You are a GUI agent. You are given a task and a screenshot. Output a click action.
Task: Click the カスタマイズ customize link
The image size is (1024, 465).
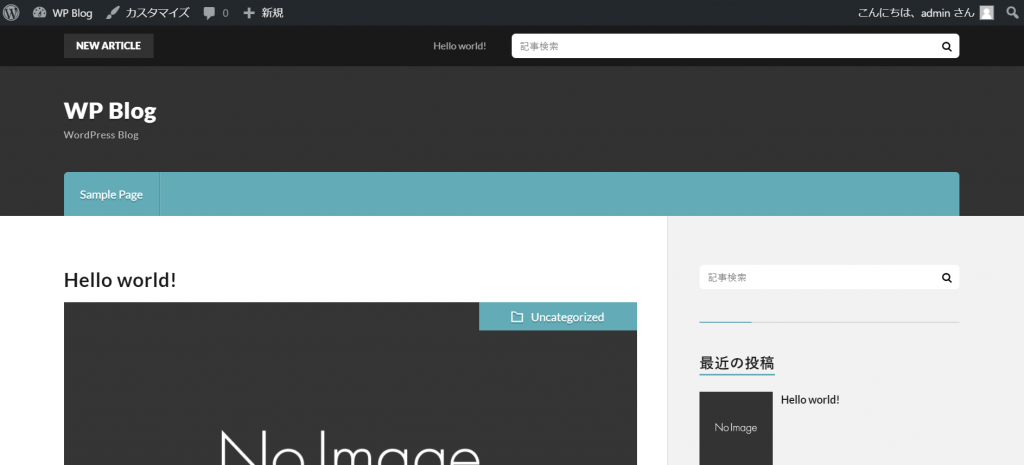point(148,13)
